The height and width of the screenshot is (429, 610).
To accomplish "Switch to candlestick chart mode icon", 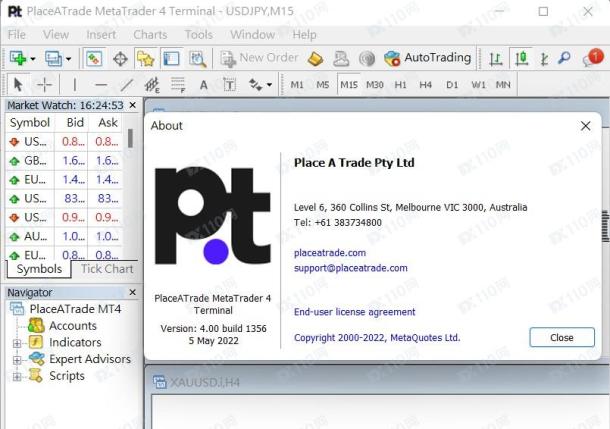I will click(521, 59).
